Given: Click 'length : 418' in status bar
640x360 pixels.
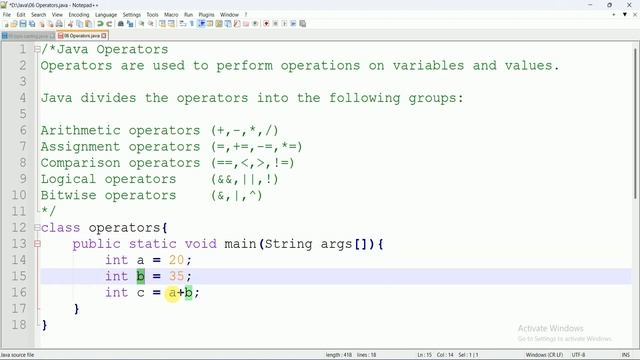Looking at the screenshot, I should tap(339, 355).
